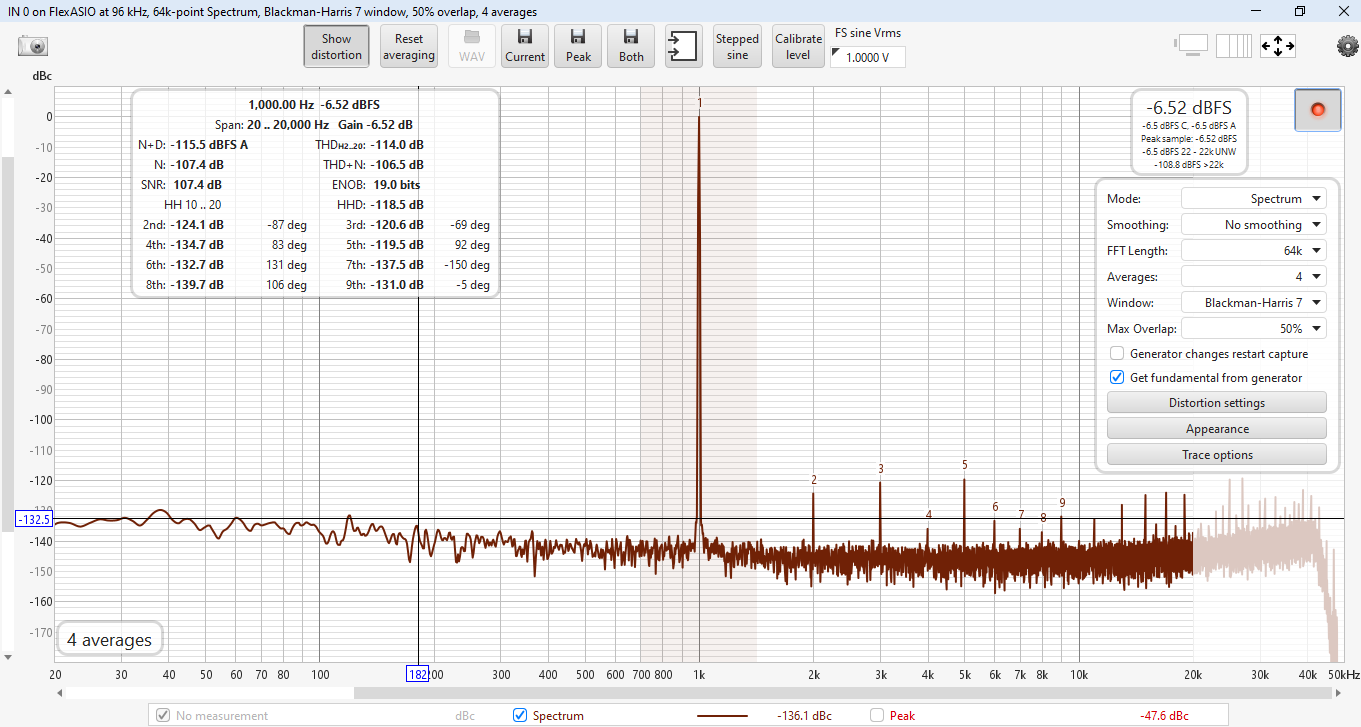Change Averages dropdown value
The width and height of the screenshot is (1361, 727).
(1254, 277)
